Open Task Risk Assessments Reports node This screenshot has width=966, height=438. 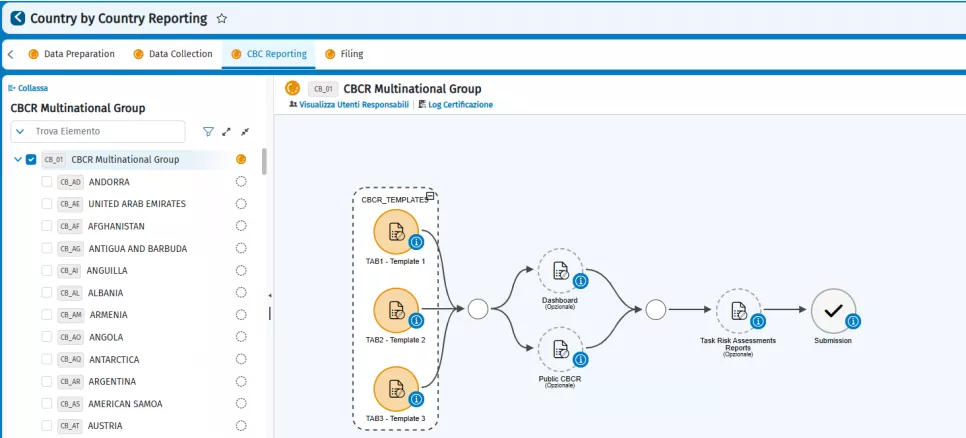737,311
